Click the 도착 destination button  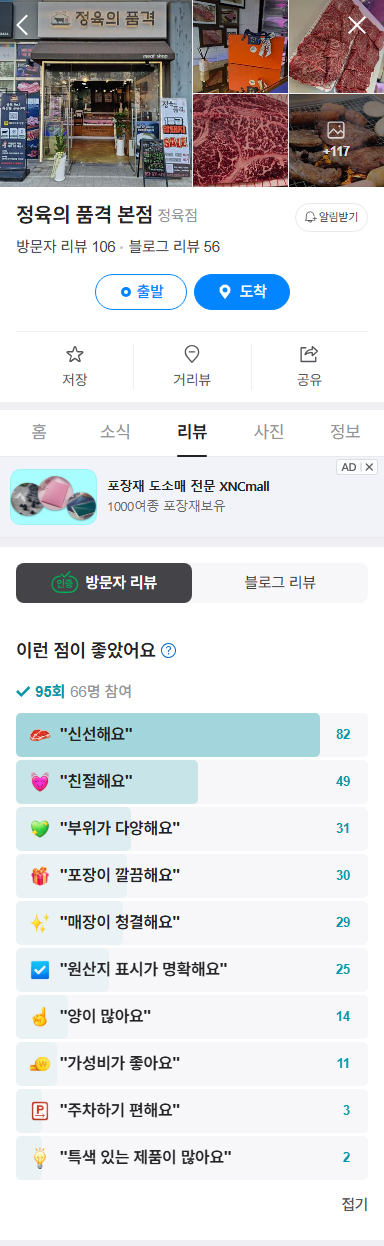(x=242, y=292)
